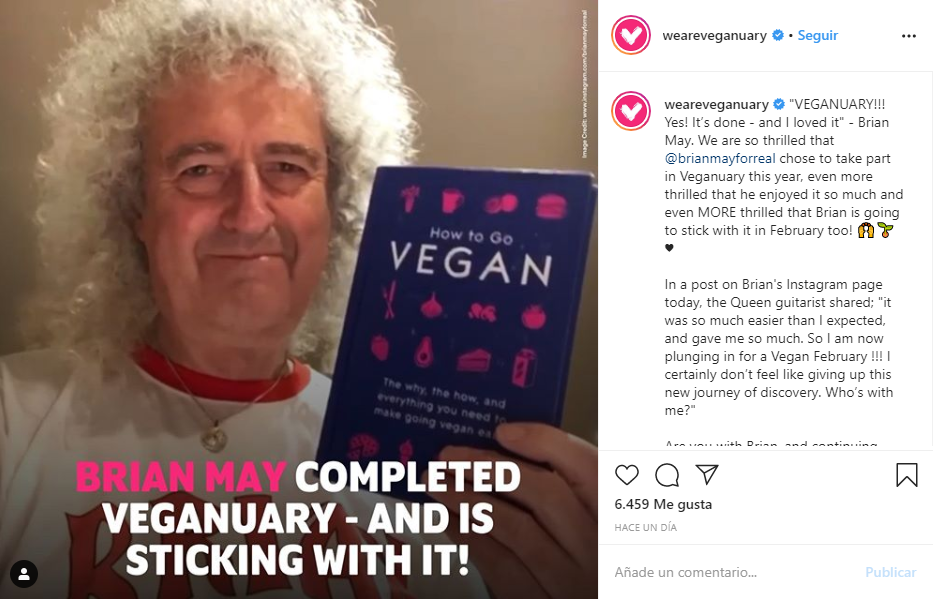Like the post with the heart icon
933x599 pixels.
point(627,475)
